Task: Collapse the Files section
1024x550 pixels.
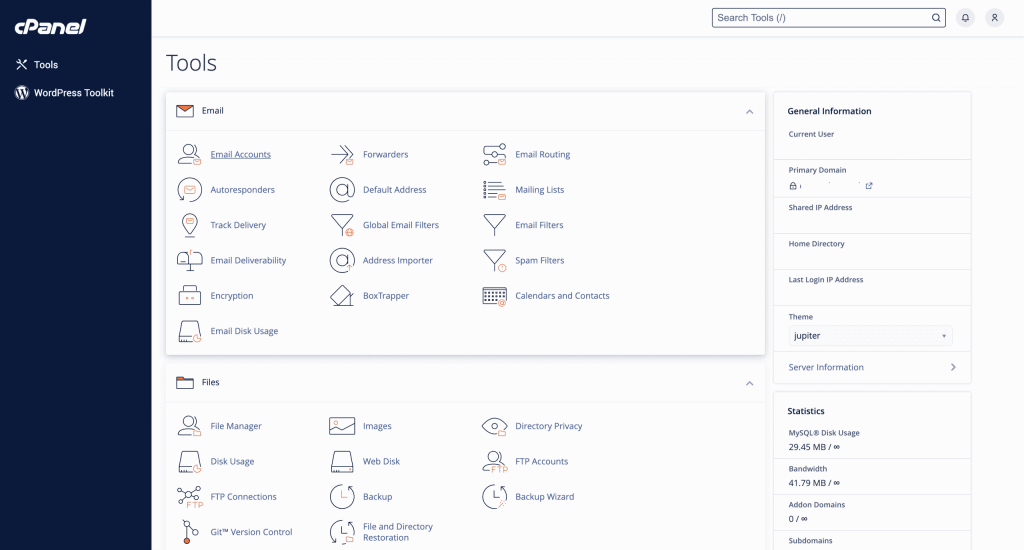Action: (x=750, y=383)
